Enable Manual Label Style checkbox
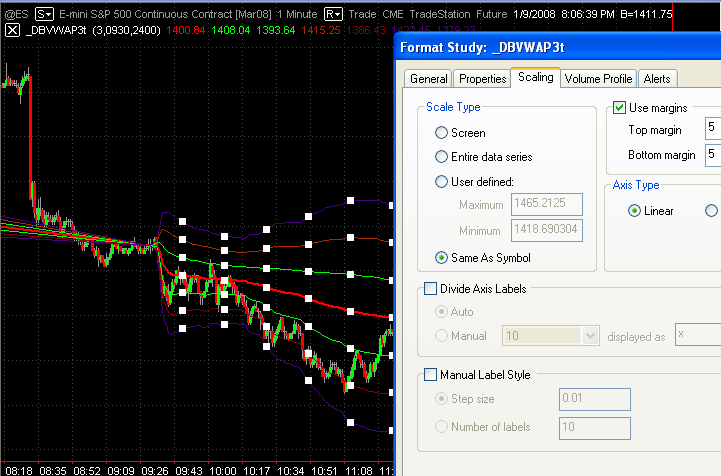 pyautogui.click(x=430, y=375)
